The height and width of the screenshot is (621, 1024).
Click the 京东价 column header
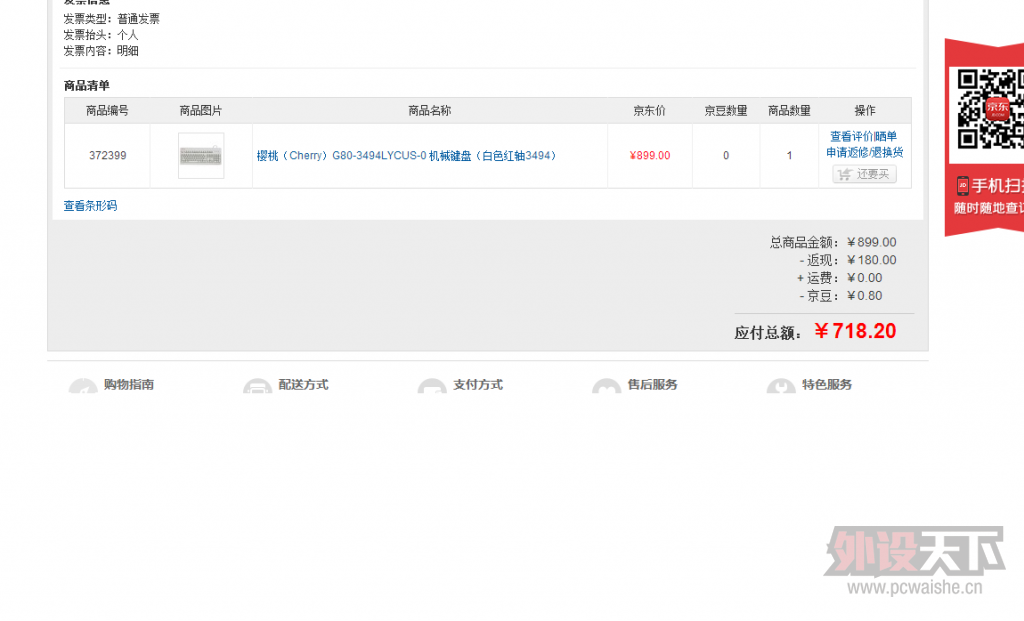(650, 110)
